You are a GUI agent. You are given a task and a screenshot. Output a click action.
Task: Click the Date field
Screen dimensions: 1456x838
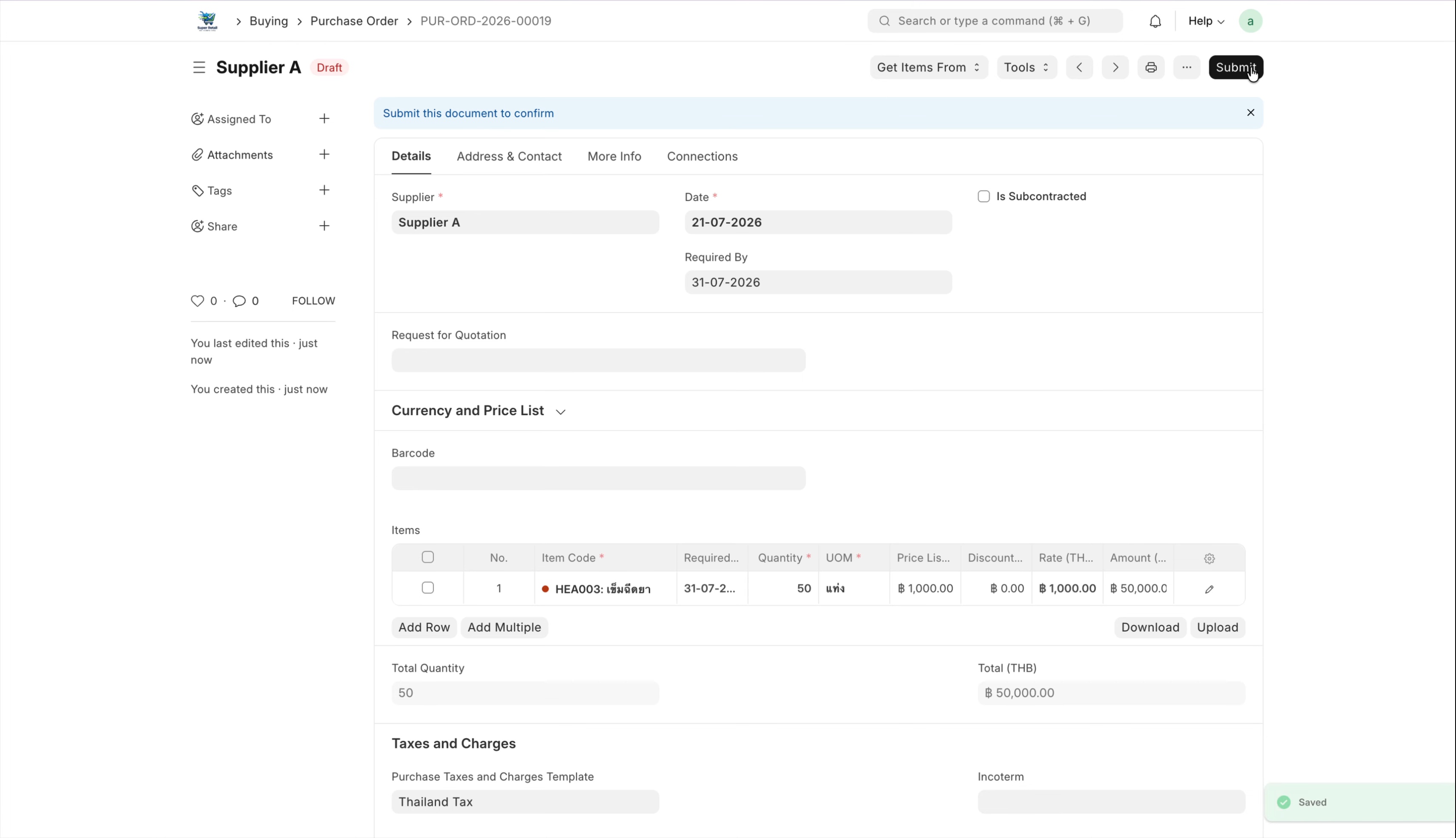tap(818, 222)
